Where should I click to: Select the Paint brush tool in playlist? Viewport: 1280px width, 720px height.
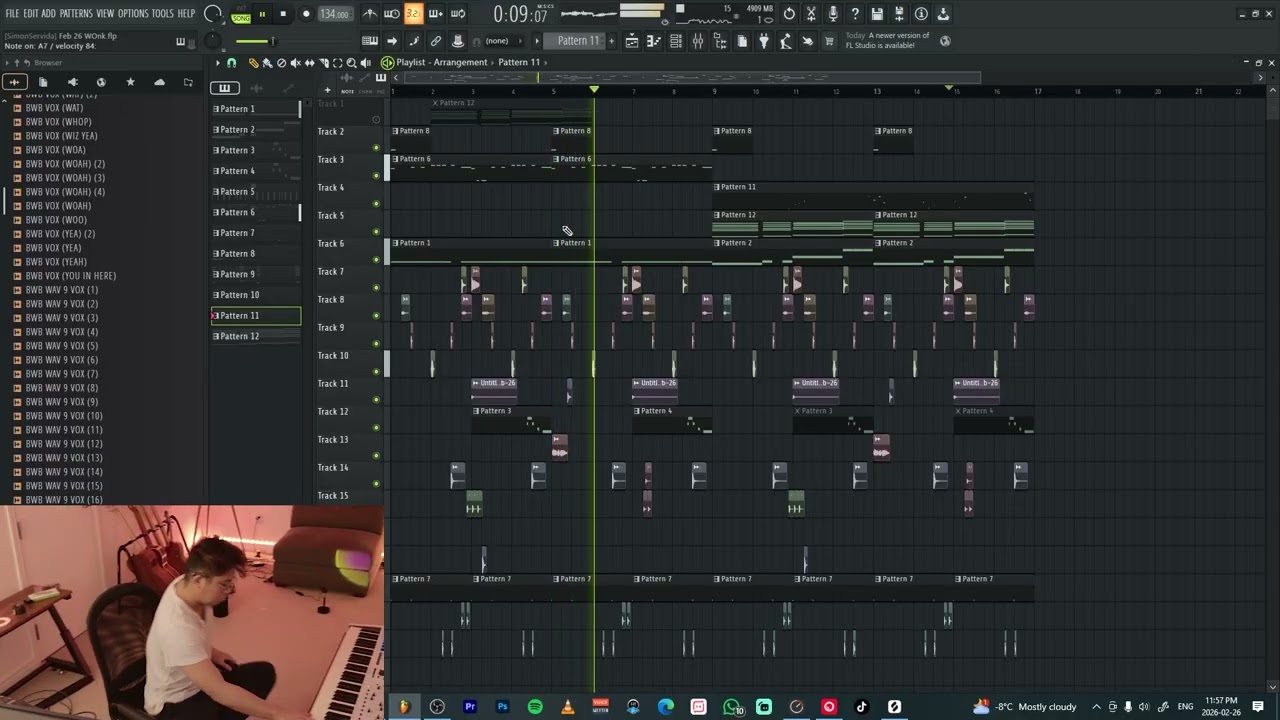tap(267, 63)
